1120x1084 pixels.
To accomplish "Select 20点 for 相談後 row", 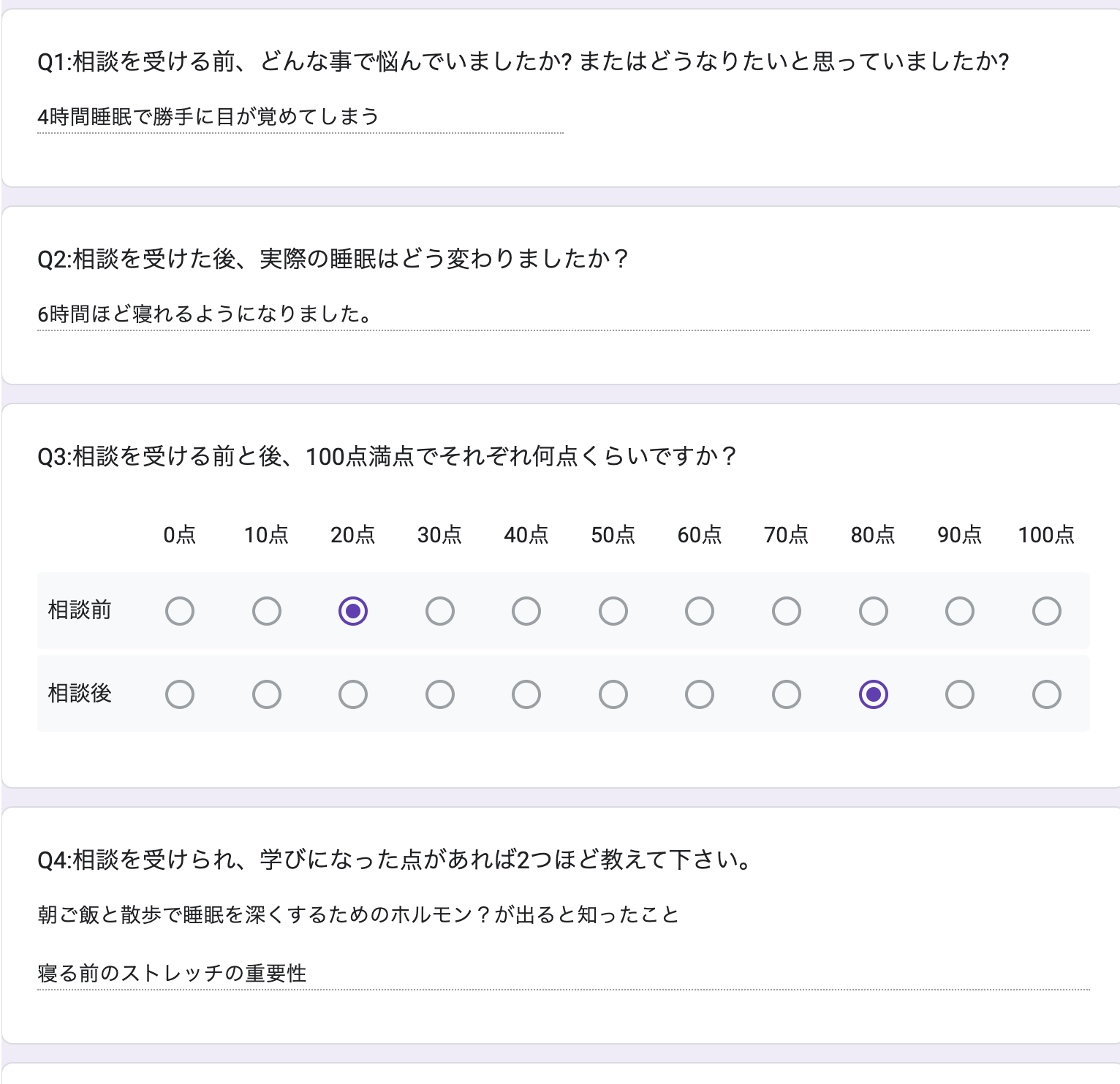I will [x=353, y=694].
